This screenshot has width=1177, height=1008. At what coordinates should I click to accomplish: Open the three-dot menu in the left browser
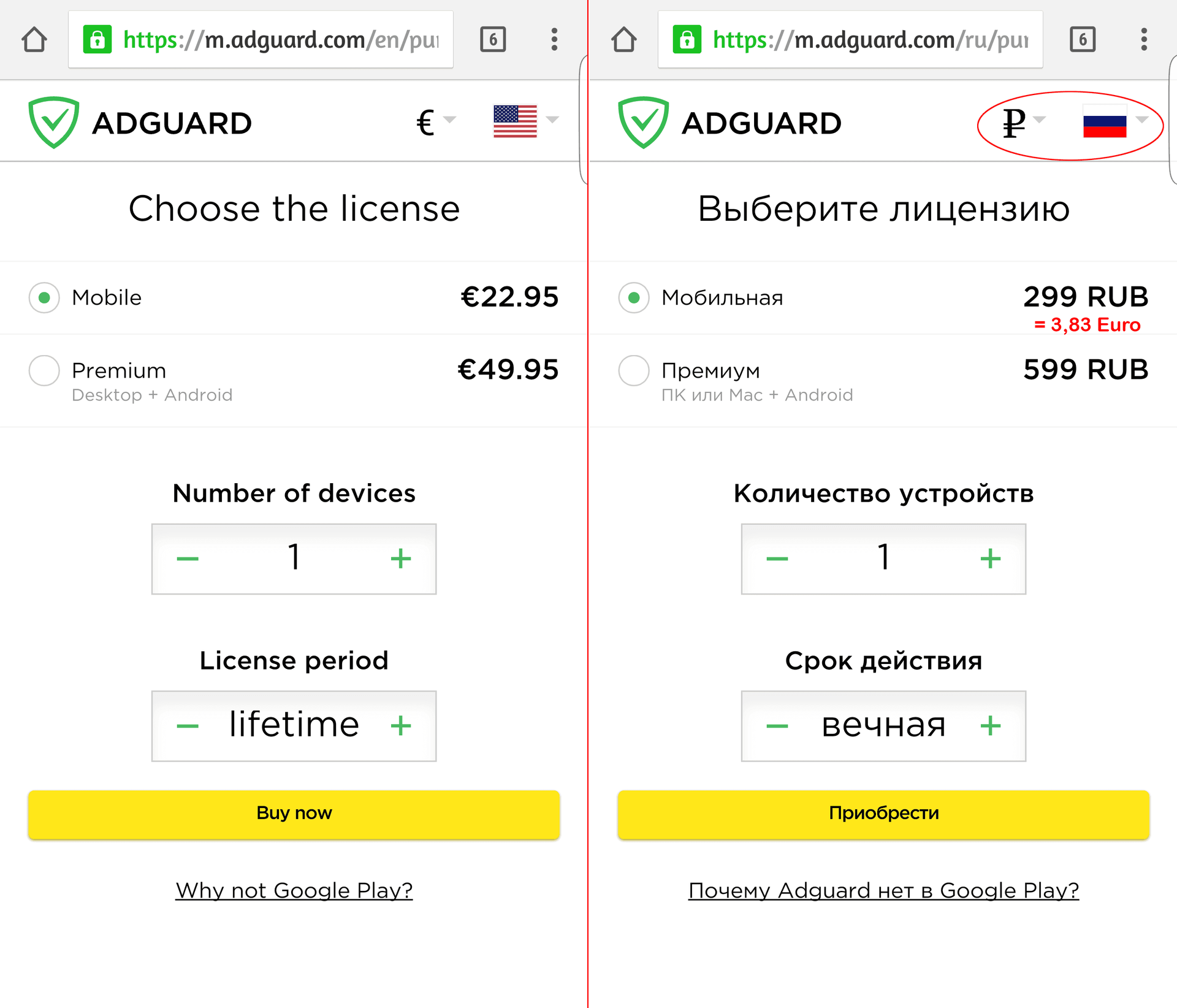point(554,40)
